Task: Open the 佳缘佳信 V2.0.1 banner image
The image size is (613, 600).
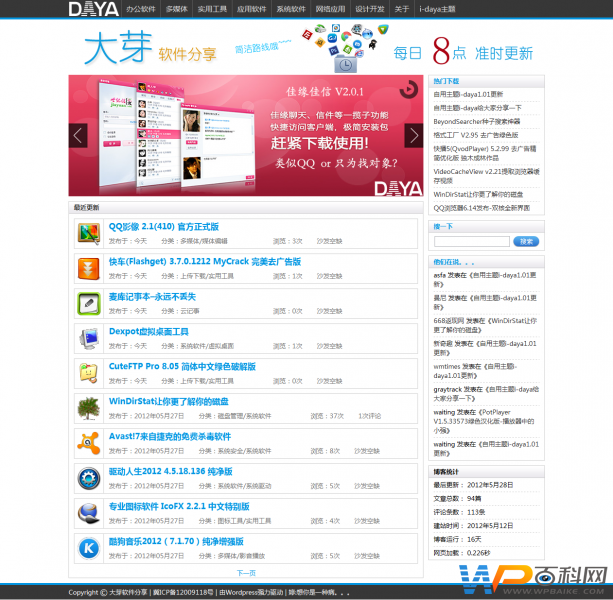Action: pyautogui.click(x=246, y=136)
